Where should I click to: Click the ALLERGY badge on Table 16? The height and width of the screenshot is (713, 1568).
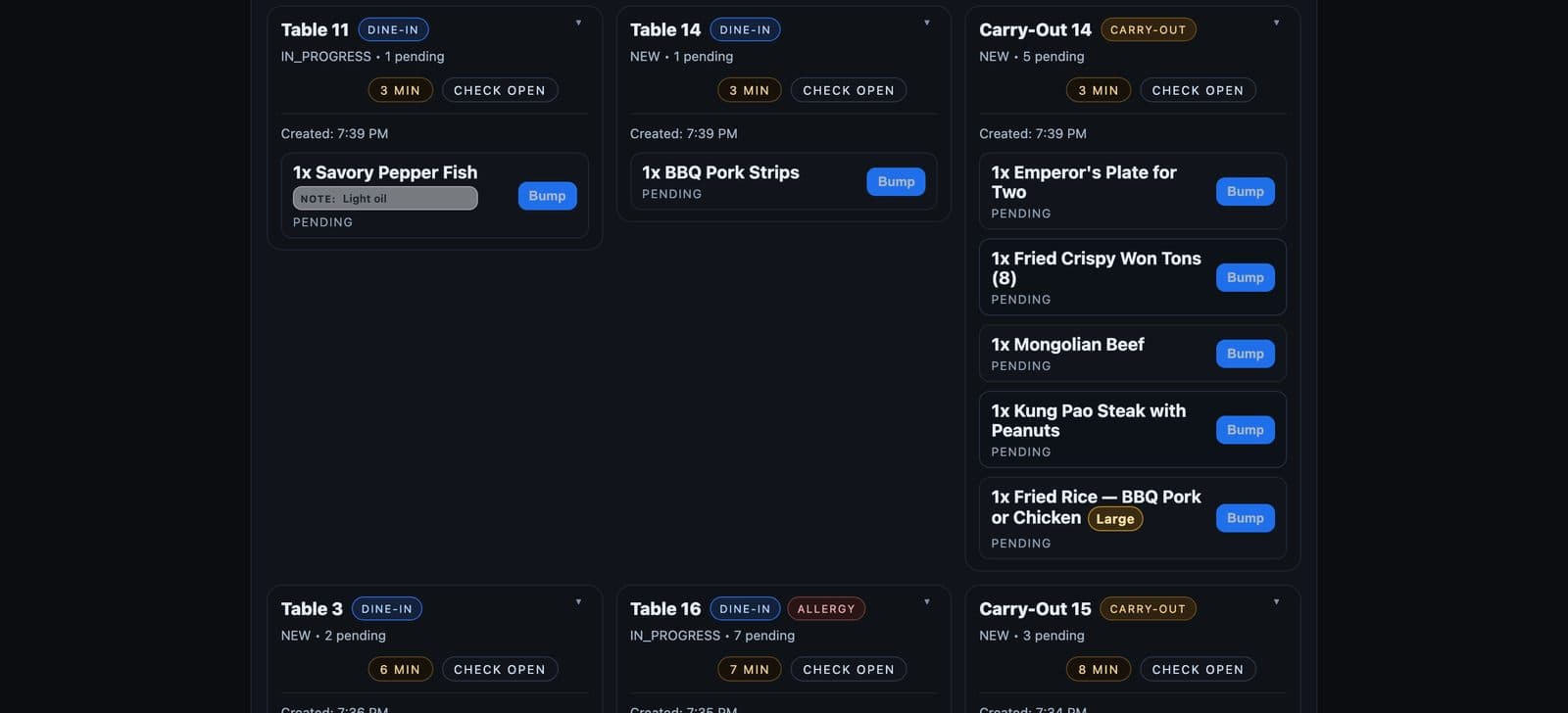[826, 608]
